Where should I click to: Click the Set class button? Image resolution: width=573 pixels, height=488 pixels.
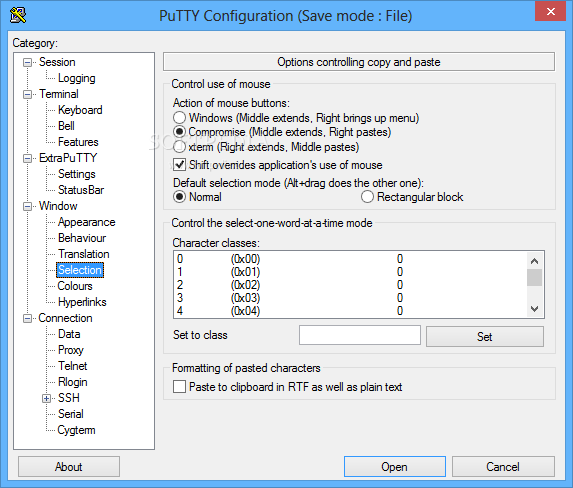pyautogui.click(x=485, y=336)
